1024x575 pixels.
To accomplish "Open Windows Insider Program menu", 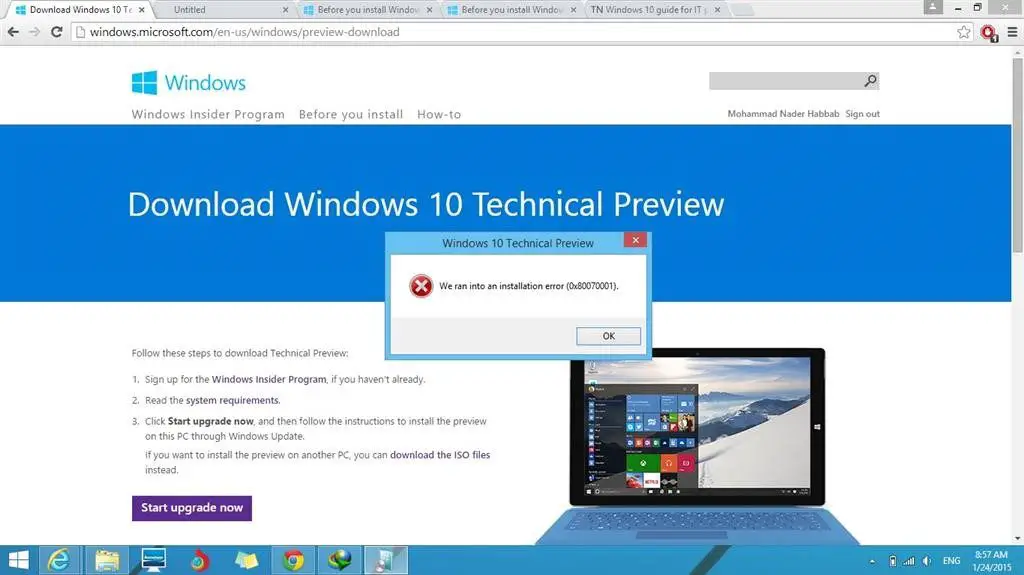I will coord(208,114).
